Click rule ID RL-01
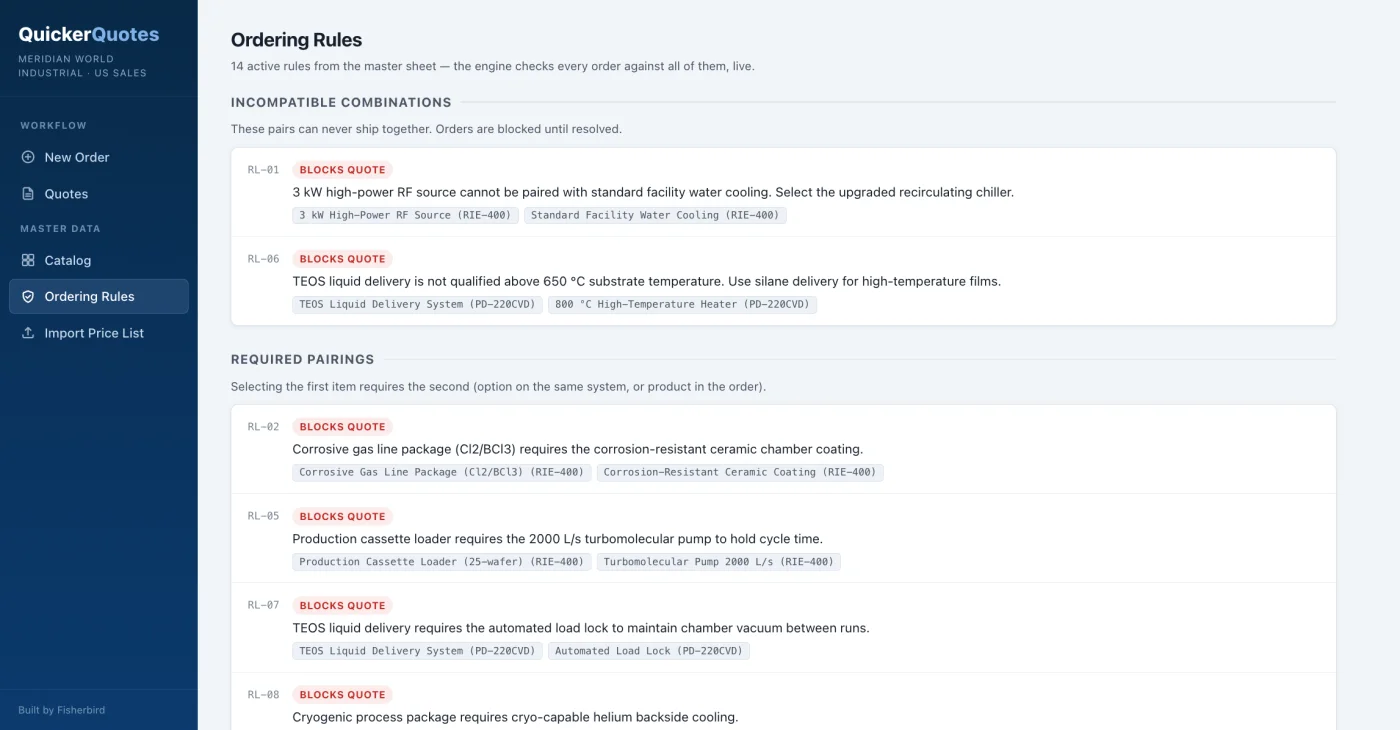 pyautogui.click(x=264, y=170)
